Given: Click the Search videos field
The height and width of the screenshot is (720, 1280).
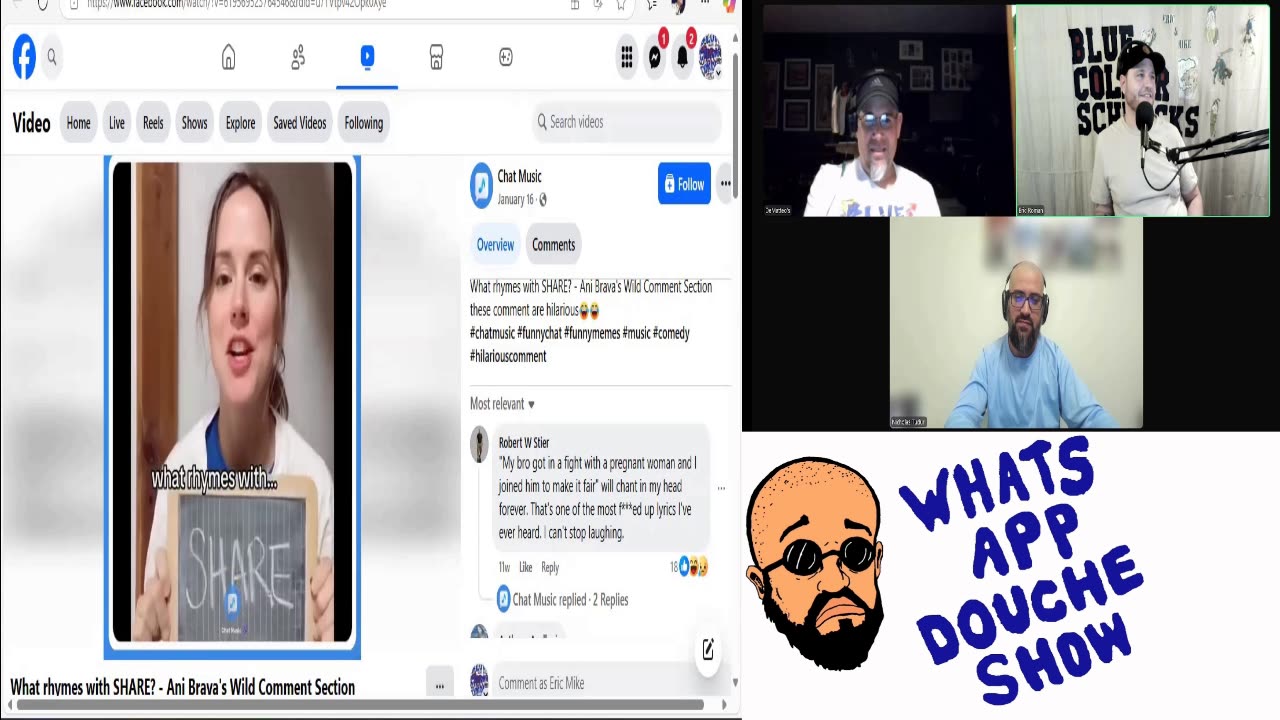Looking at the screenshot, I should [x=627, y=122].
